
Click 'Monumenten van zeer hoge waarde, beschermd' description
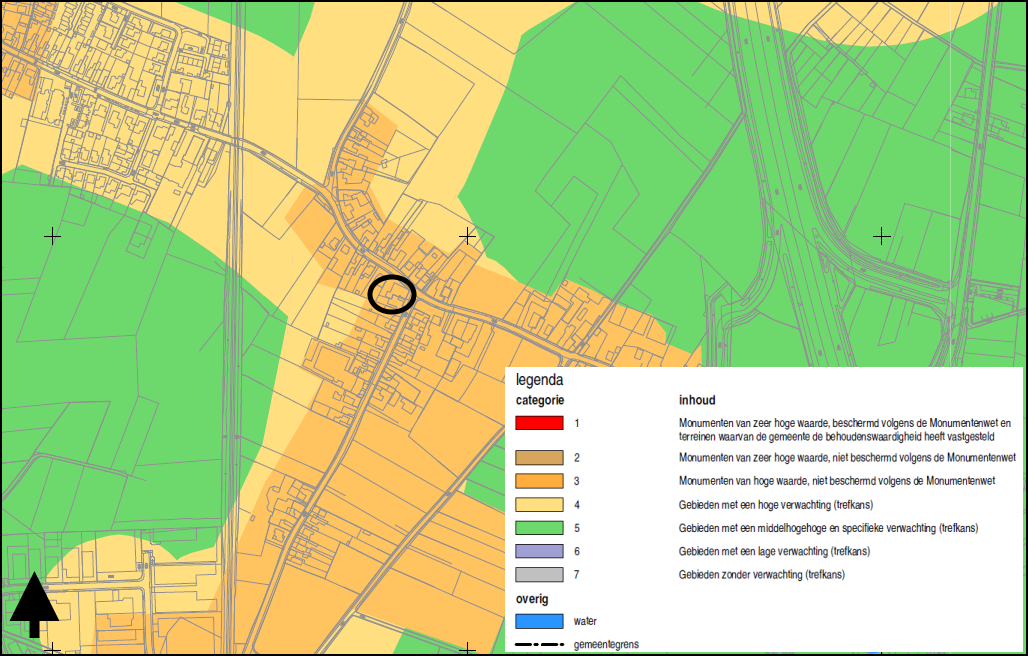[845, 430]
